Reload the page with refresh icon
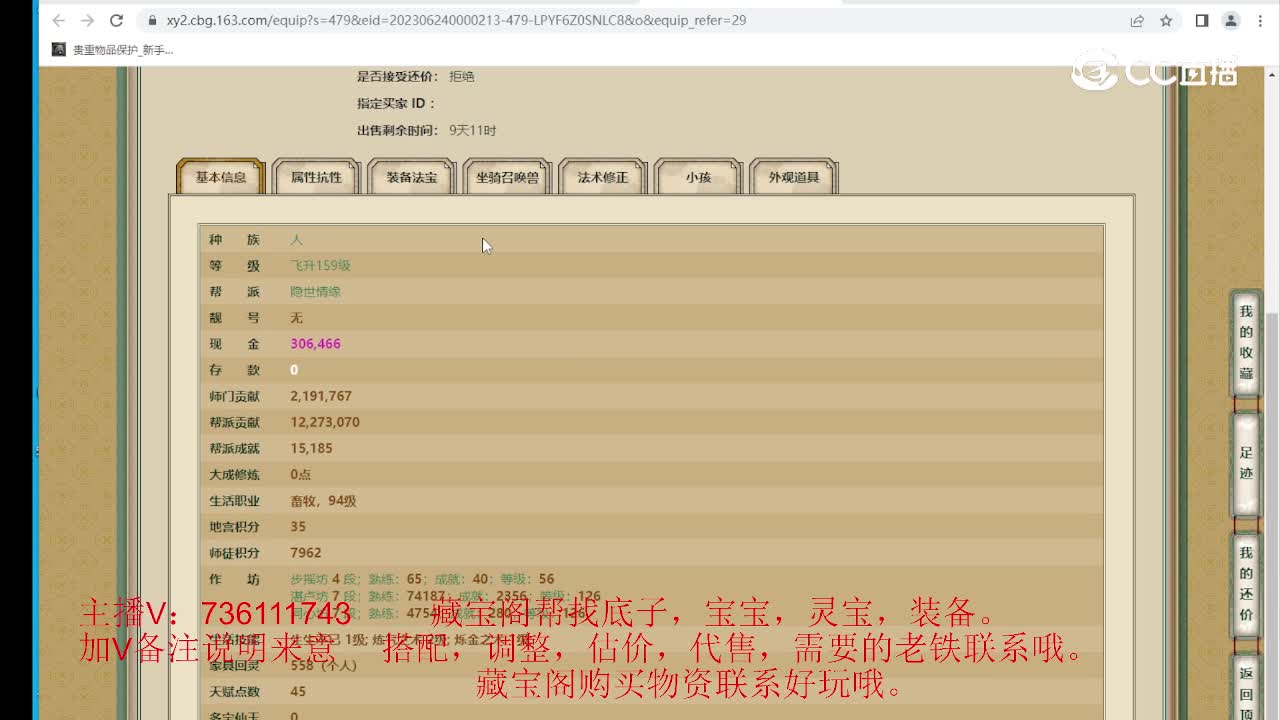 tap(116, 20)
